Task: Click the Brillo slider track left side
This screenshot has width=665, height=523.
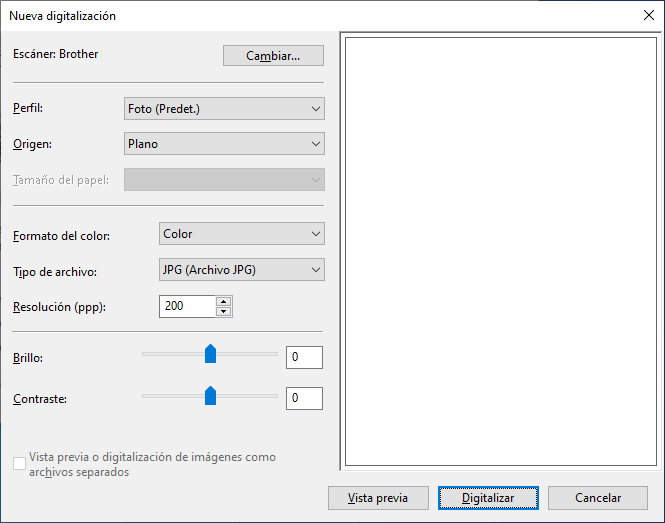Action: point(165,354)
